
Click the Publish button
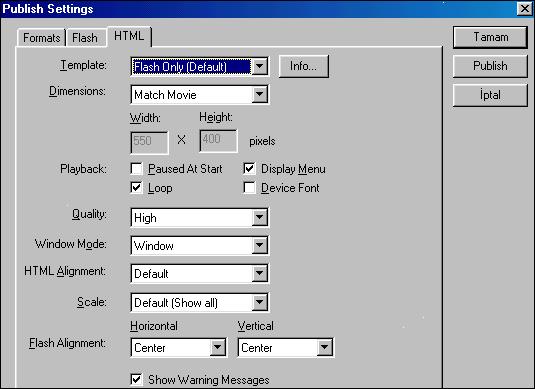[490, 66]
